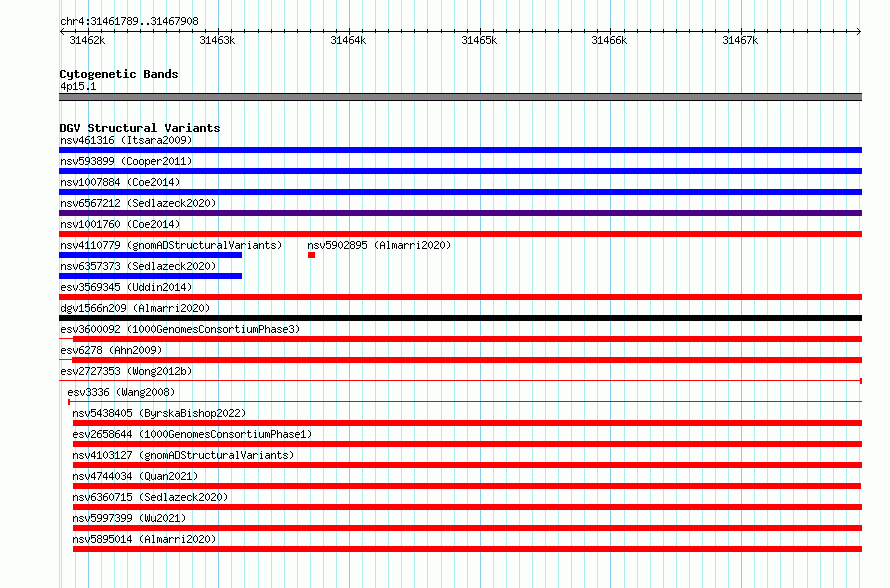Select the red bar under nsv4744034
The image size is (890, 588).
(467, 486)
